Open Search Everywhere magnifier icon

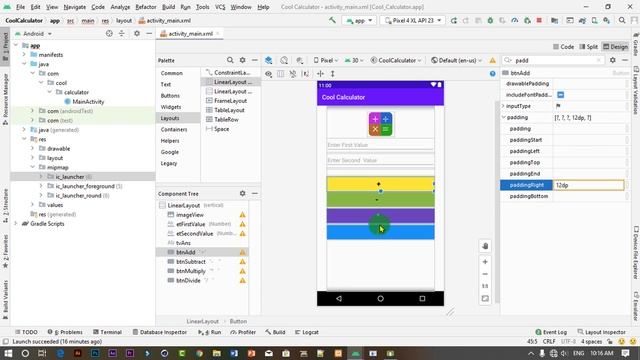(622, 20)
